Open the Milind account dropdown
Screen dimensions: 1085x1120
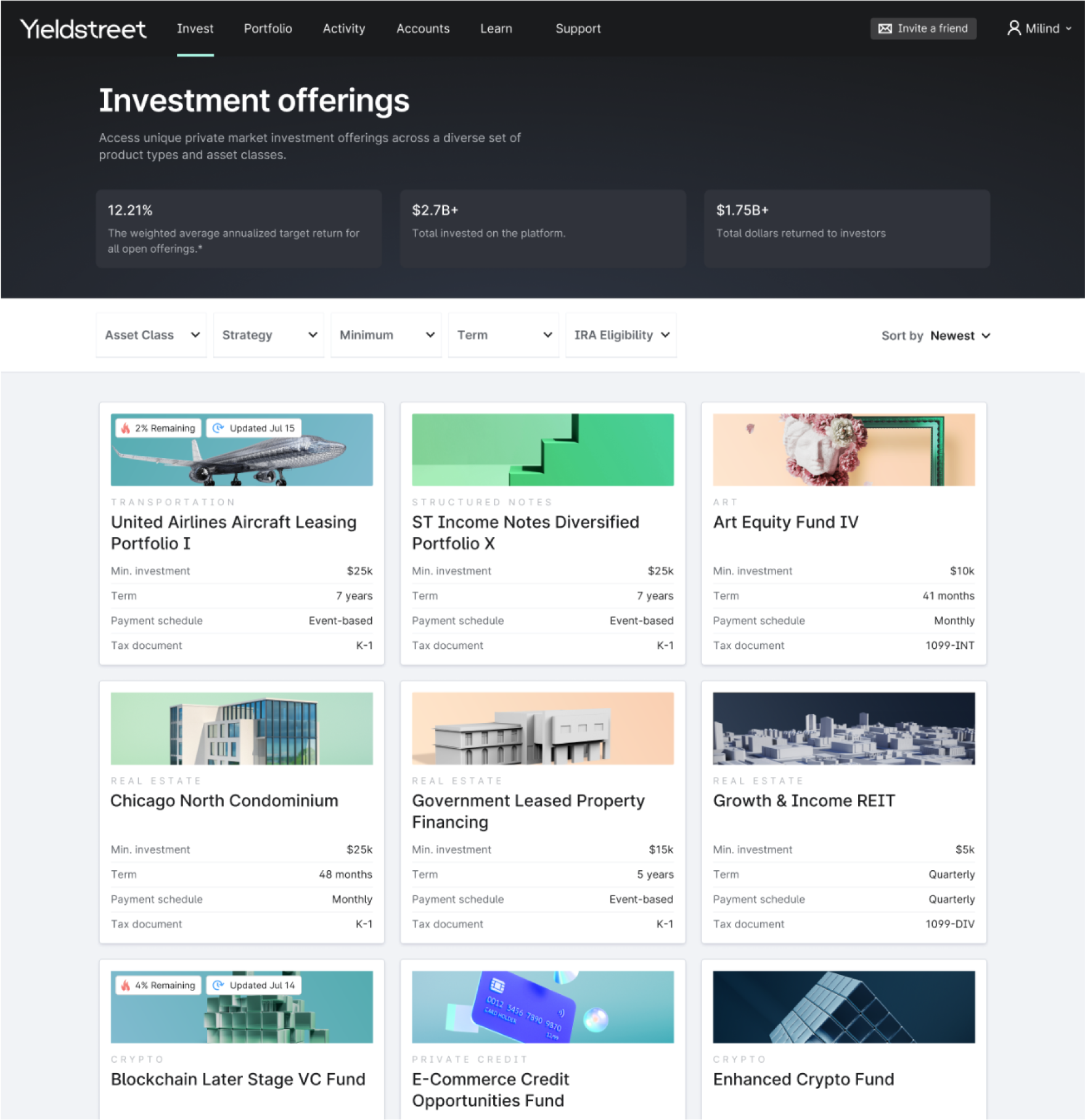click(1039, 28)
